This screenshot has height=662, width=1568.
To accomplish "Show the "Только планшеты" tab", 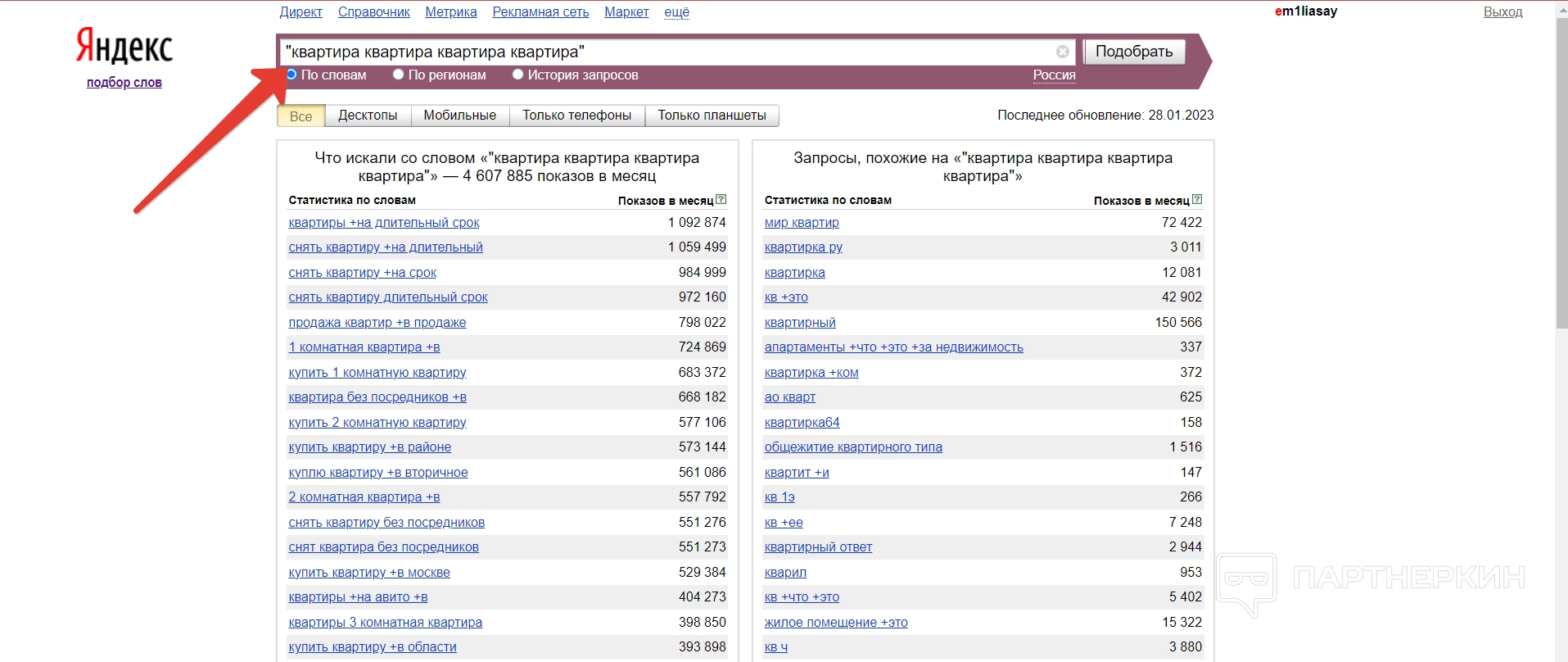I will [712, 116].
